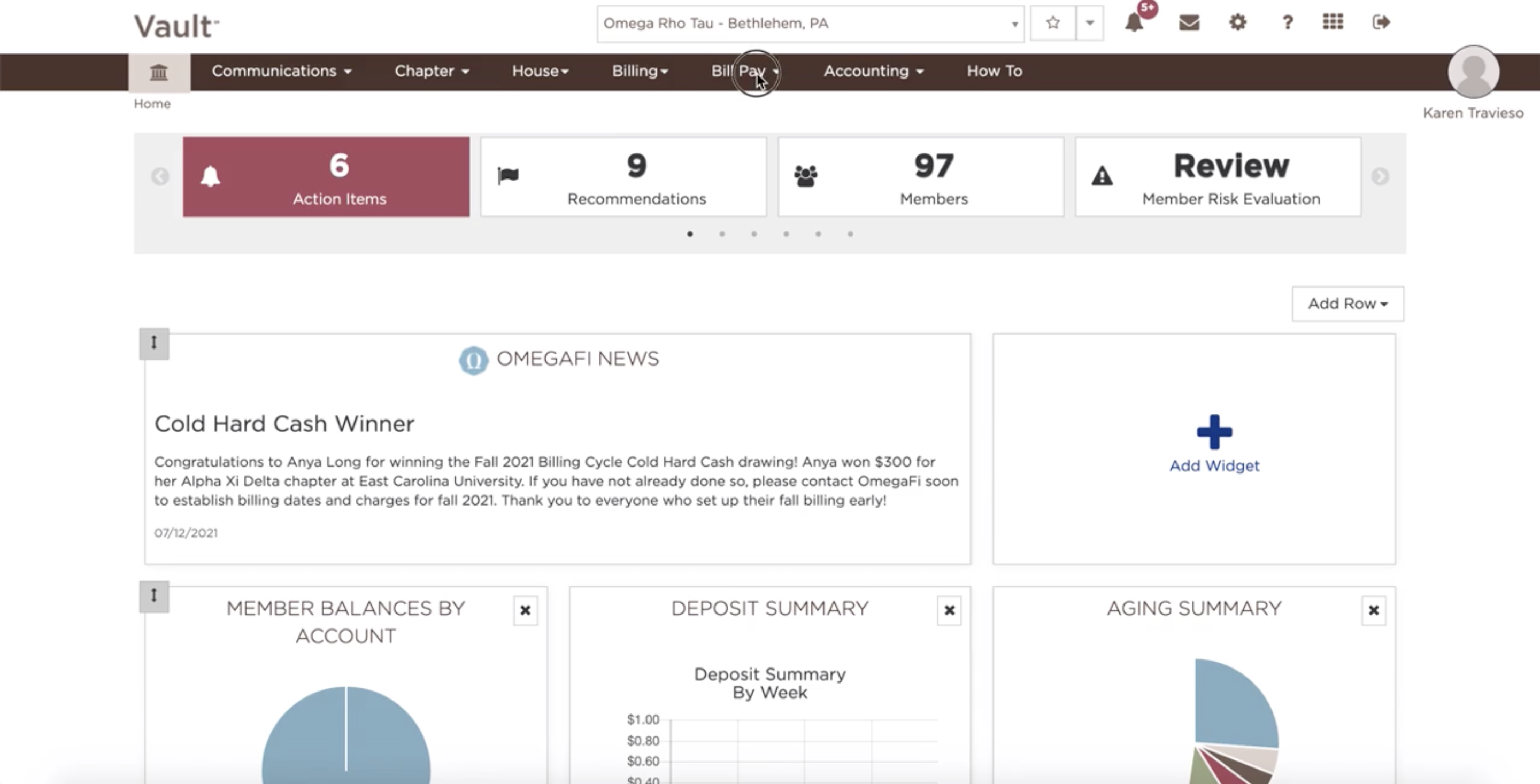Image resolution: width=1540 pixels, height=784 pixels.
Task: Expand the chapter selector dropdown
Action: [x=1014, y=24]
